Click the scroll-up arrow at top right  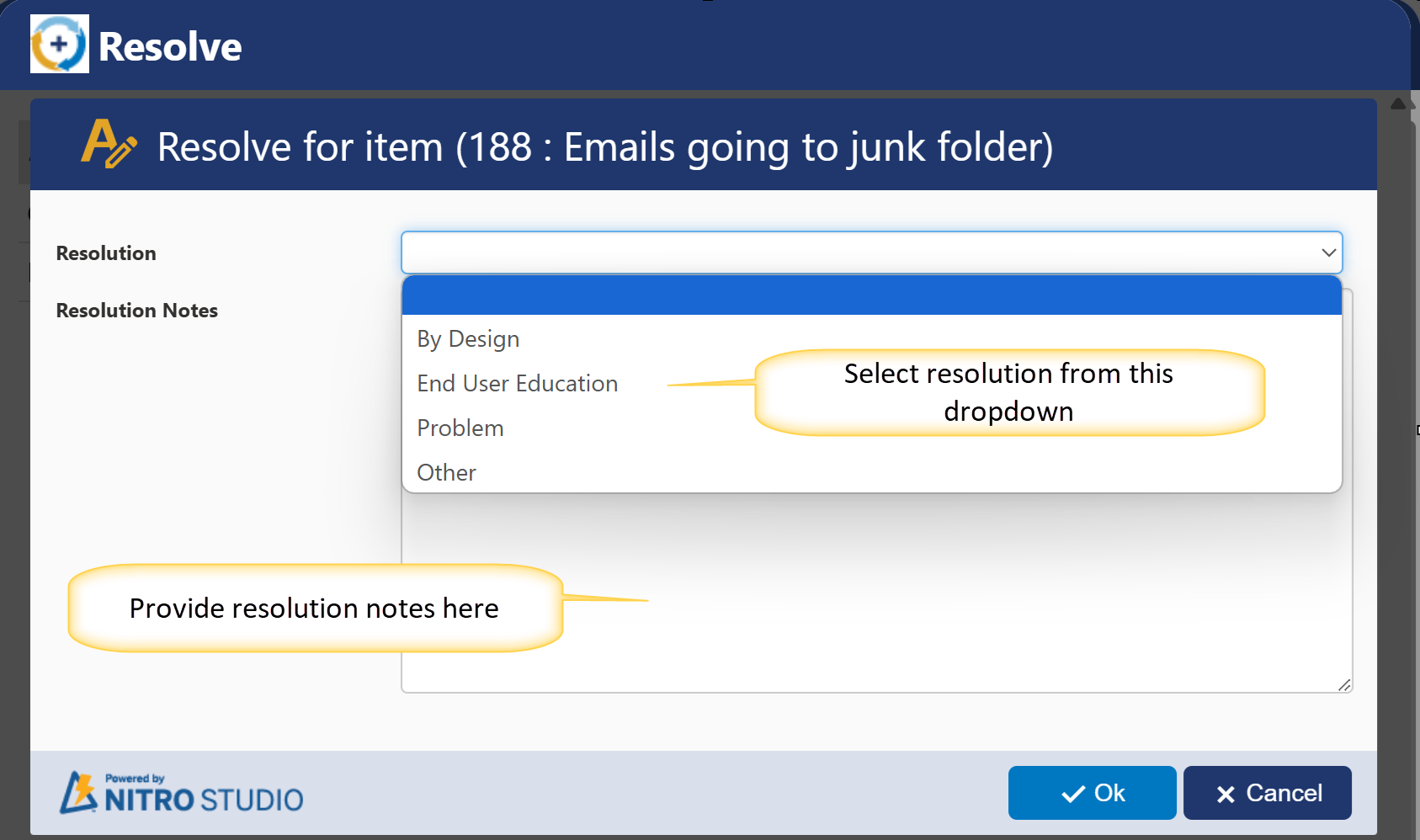coord(1398,104)
